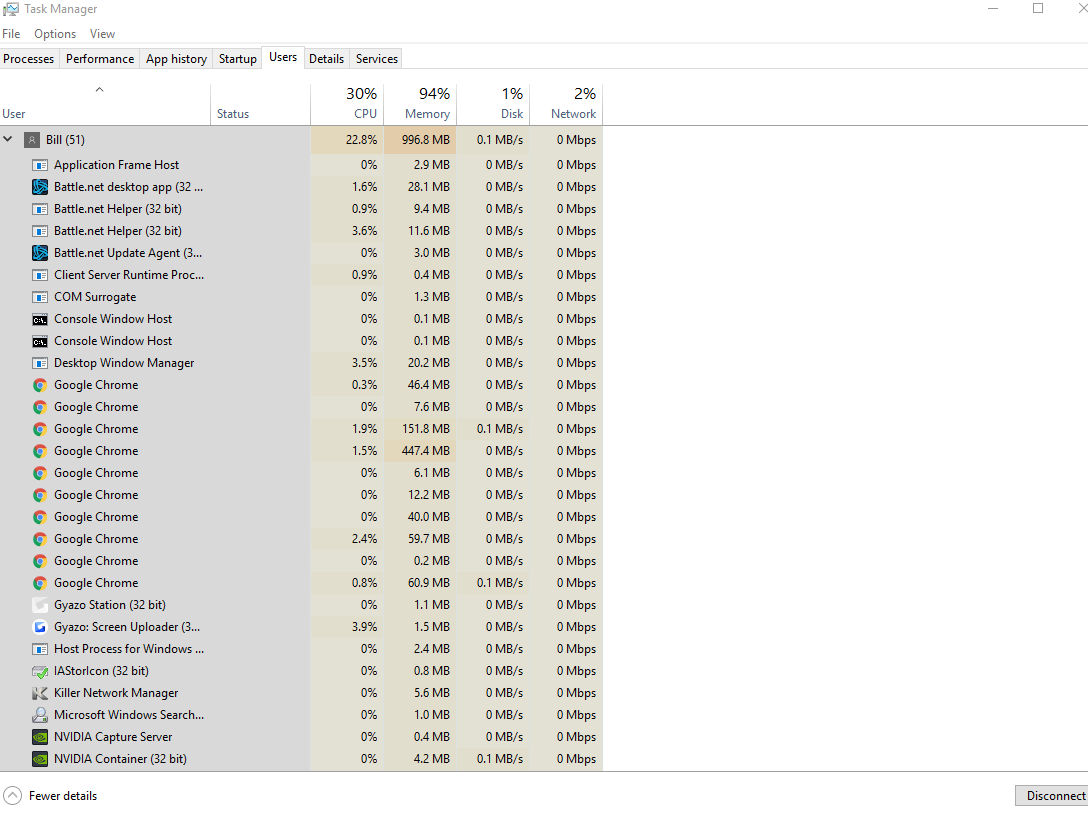This screenshot has height=816, width=1088.
Task: Click the 3.9% CPU cell for Gyazo
Action: pyautogui.click(x=347, y=627)
